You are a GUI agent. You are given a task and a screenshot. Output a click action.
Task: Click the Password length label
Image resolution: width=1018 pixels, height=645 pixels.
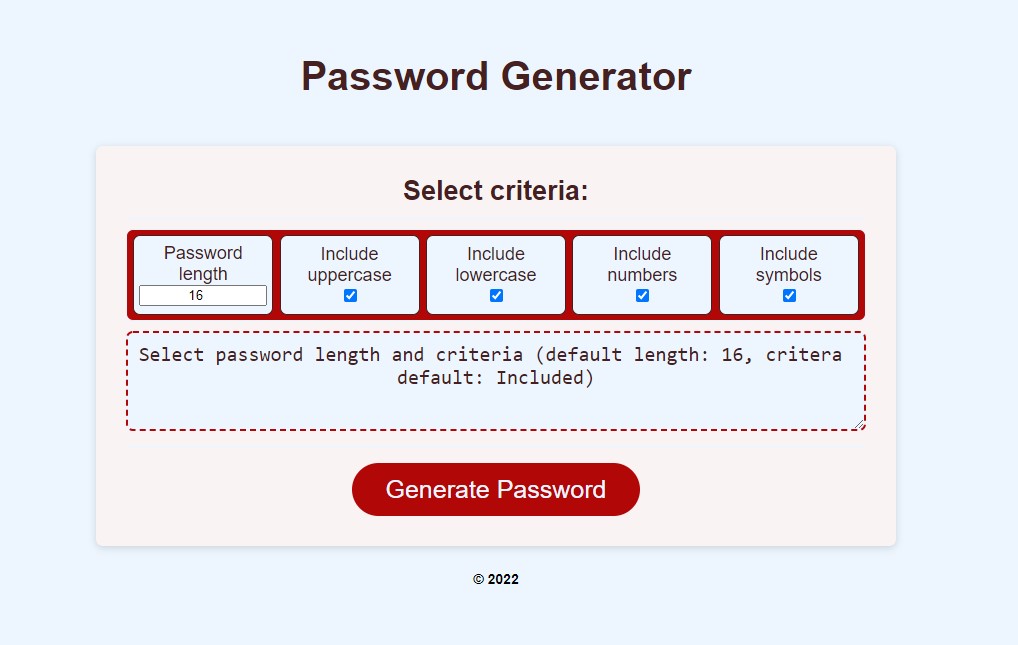203,263
